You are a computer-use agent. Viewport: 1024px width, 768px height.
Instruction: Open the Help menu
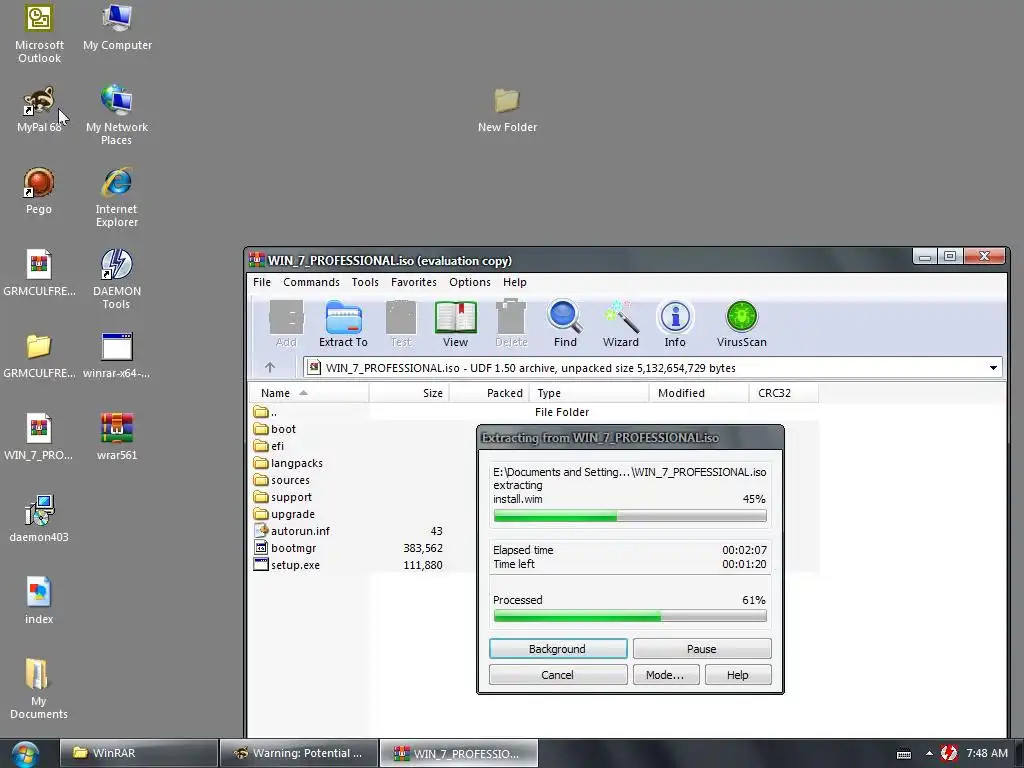pyautogui.click(x=515, y=282)
